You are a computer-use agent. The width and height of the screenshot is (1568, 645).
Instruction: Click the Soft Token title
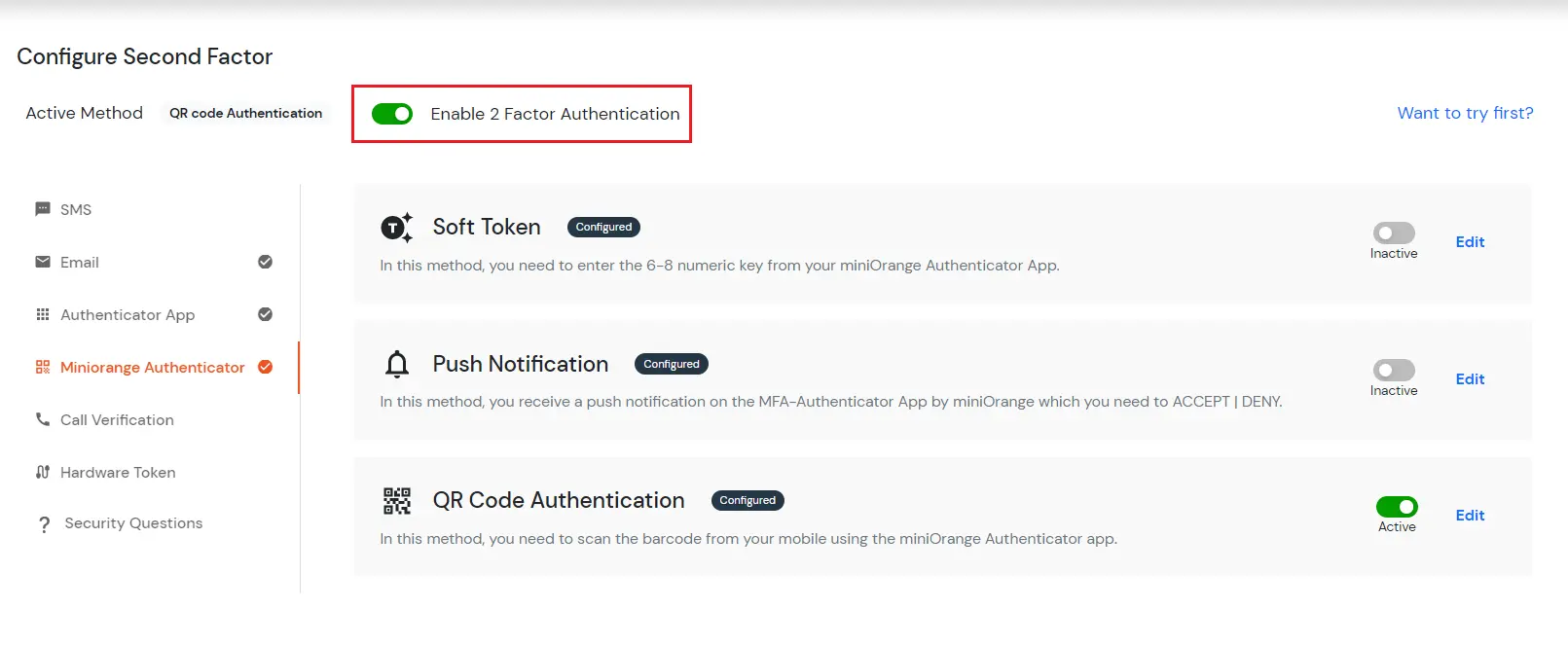[x=487, y=227]
